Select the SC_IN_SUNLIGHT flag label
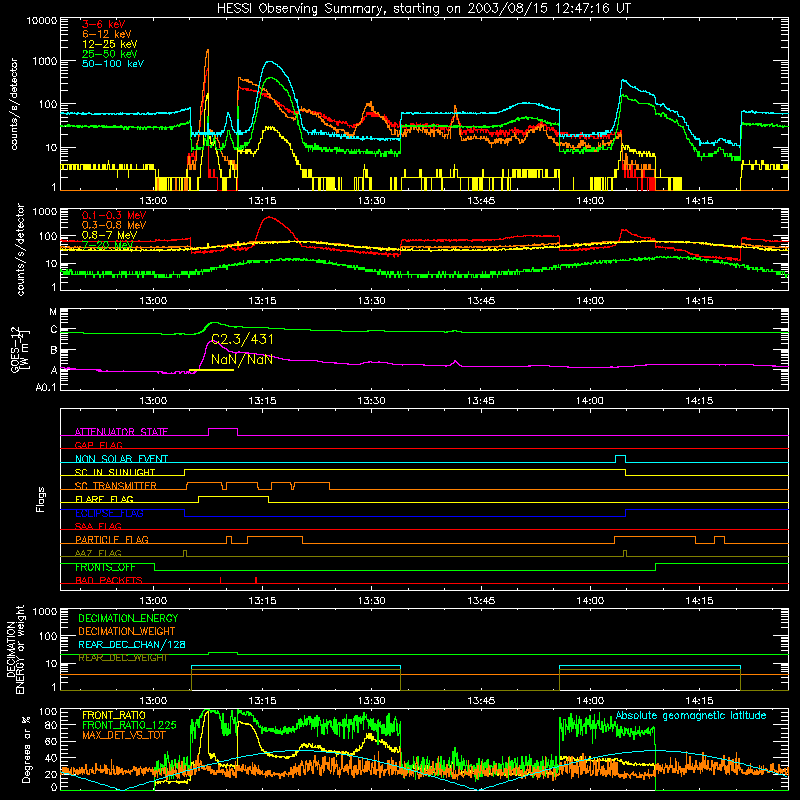 115,472
